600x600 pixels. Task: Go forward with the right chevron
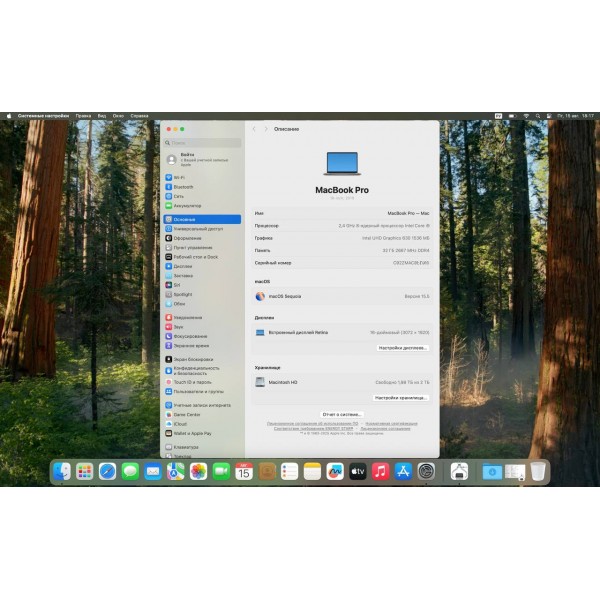coord(266,129)
